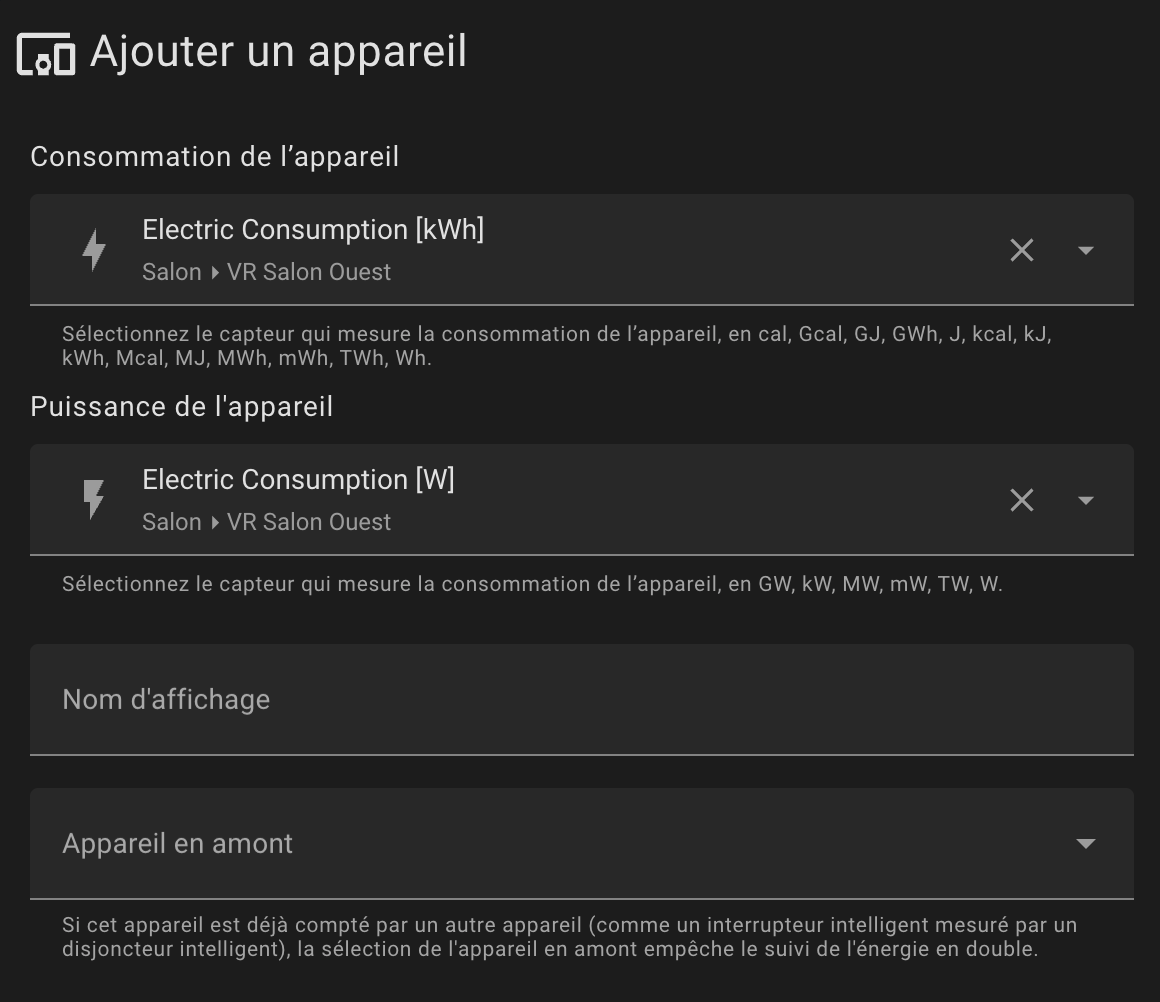Expand the consumption sensor dropdown arrow
The width and height of the screenshot is (1160, 1002).
[1085, 250]
